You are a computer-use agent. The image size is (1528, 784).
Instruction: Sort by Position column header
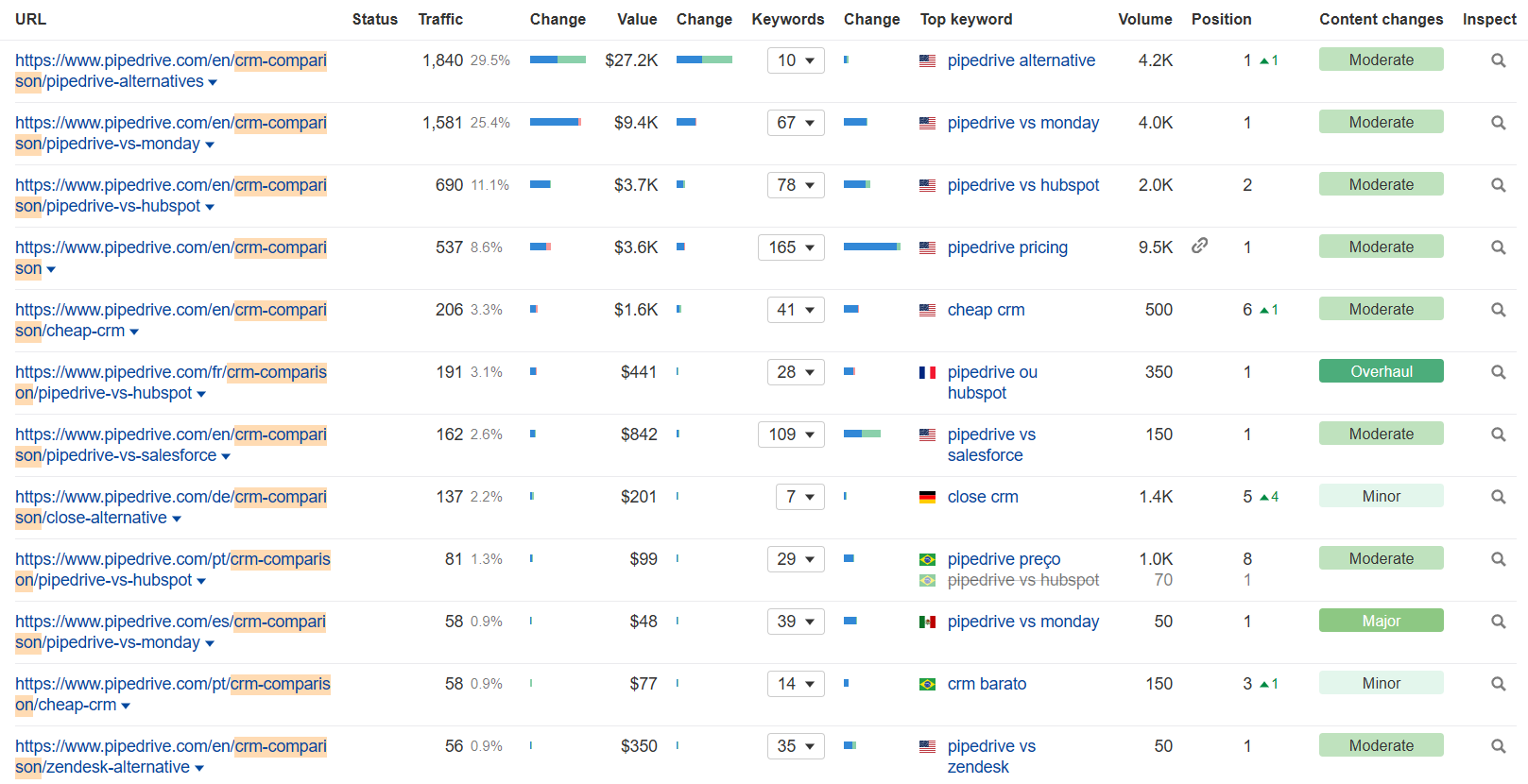click(1221, 19)
